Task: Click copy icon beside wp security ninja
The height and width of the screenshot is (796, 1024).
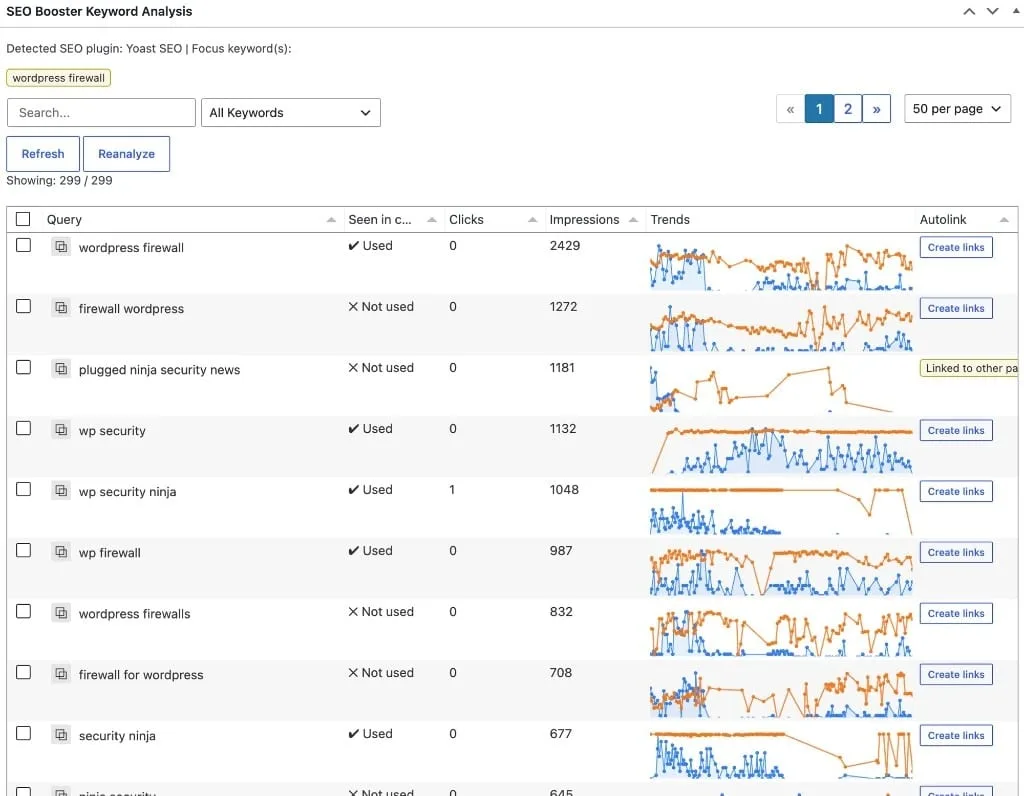Action: point(61,491)
